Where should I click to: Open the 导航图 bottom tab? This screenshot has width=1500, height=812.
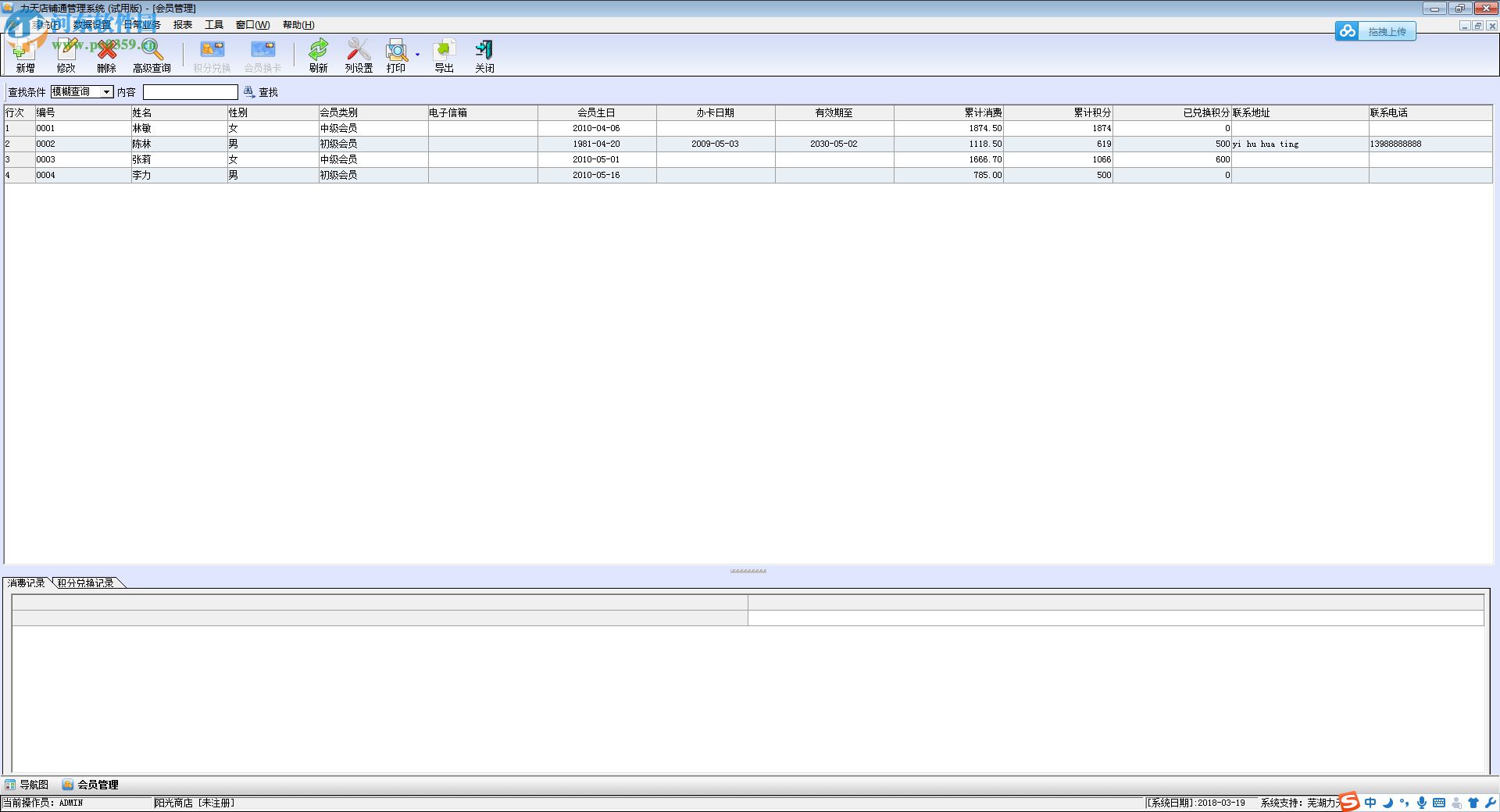[x=27, y=785]
